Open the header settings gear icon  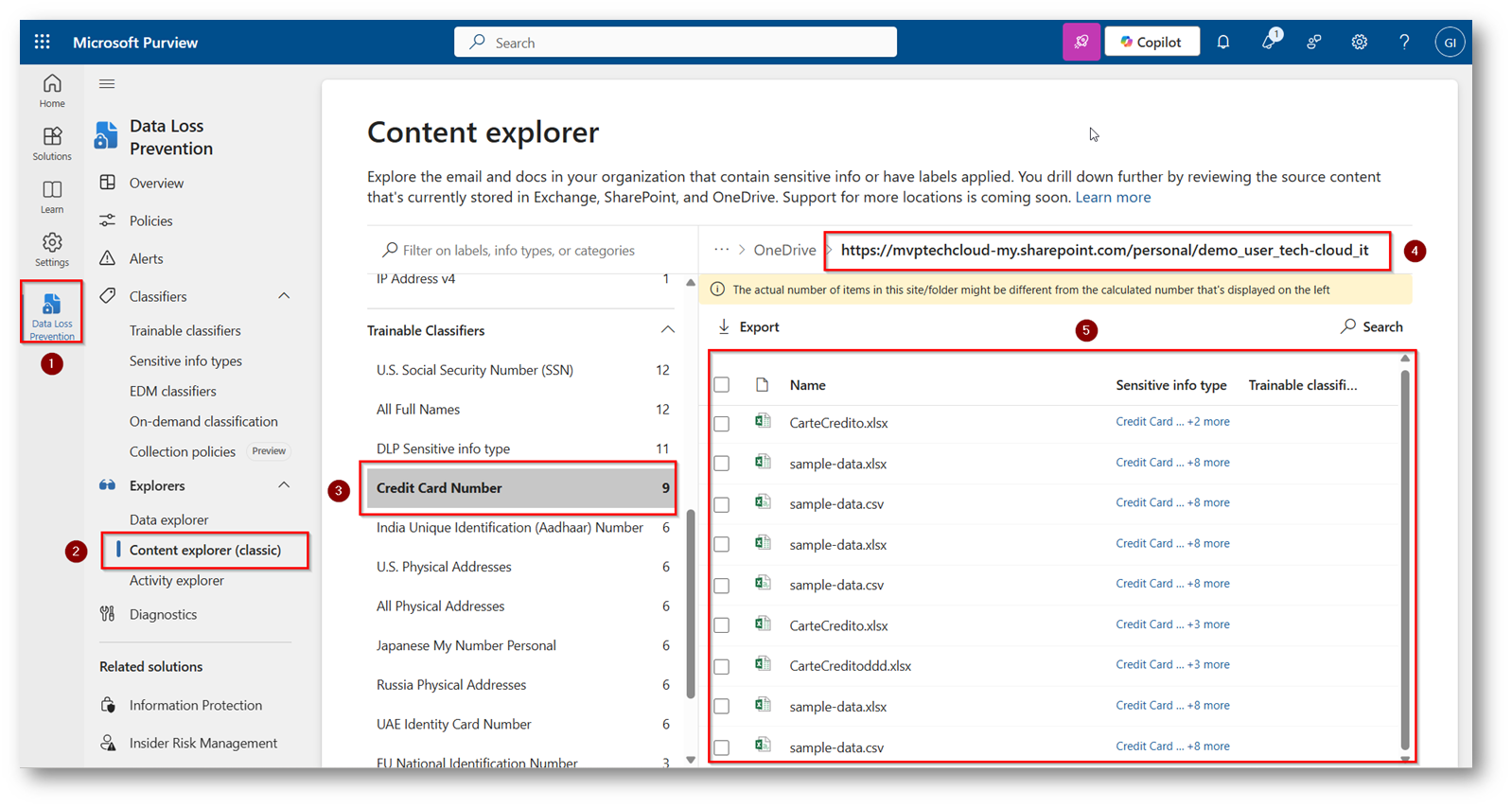pos(1360,42)
